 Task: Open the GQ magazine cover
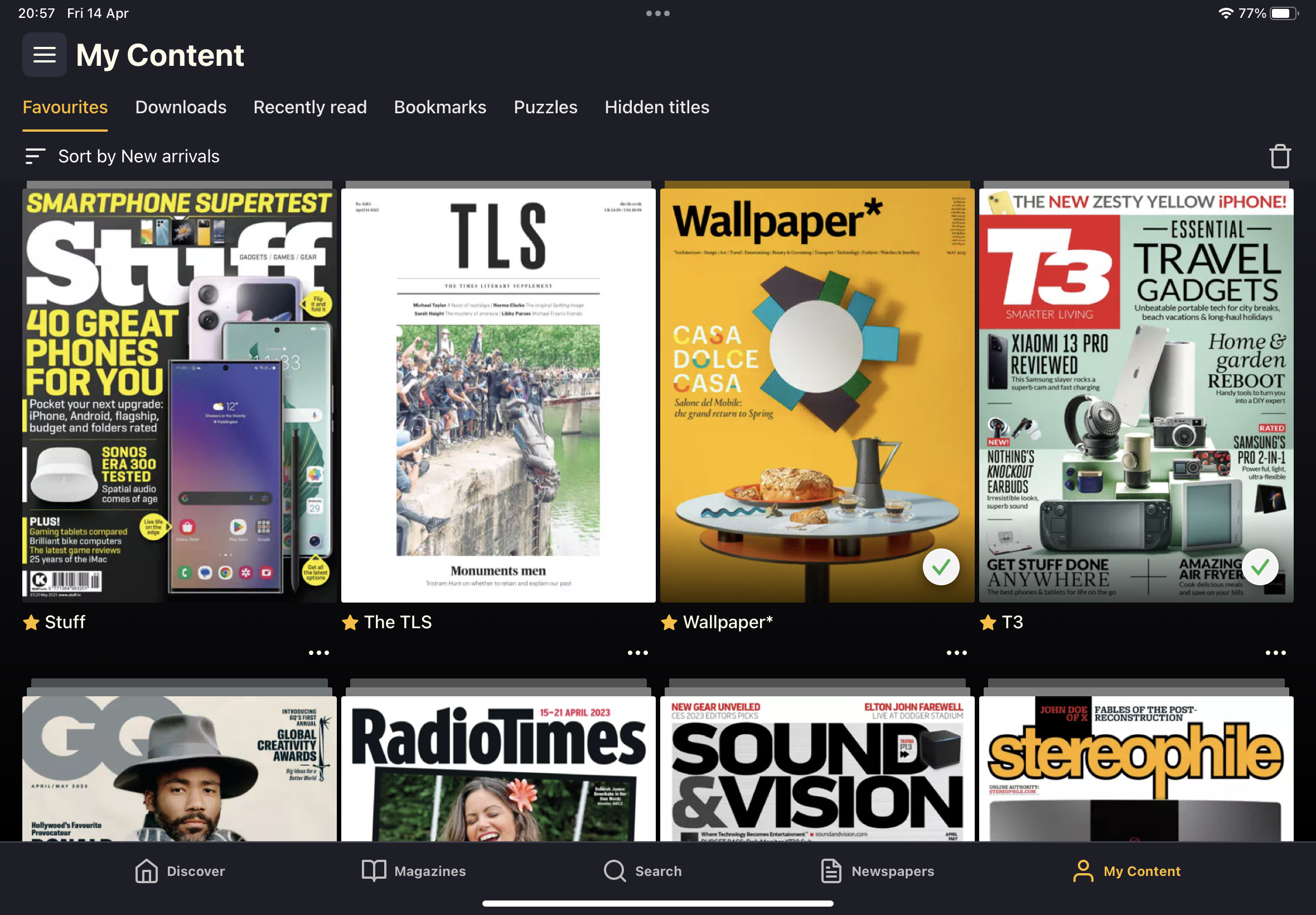(x=180, y=768)
